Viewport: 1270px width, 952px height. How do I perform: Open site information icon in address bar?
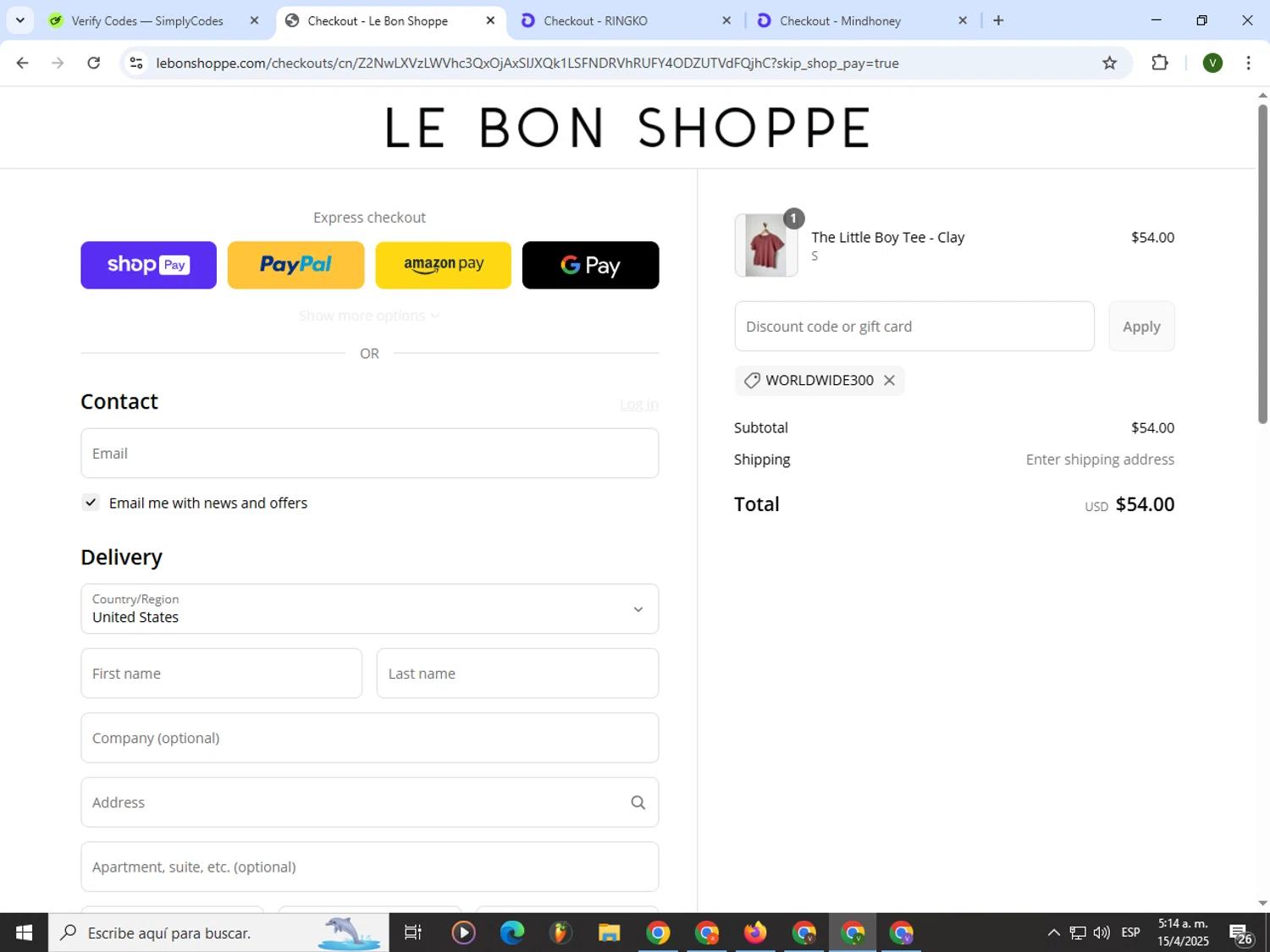(x=136, y=63)
